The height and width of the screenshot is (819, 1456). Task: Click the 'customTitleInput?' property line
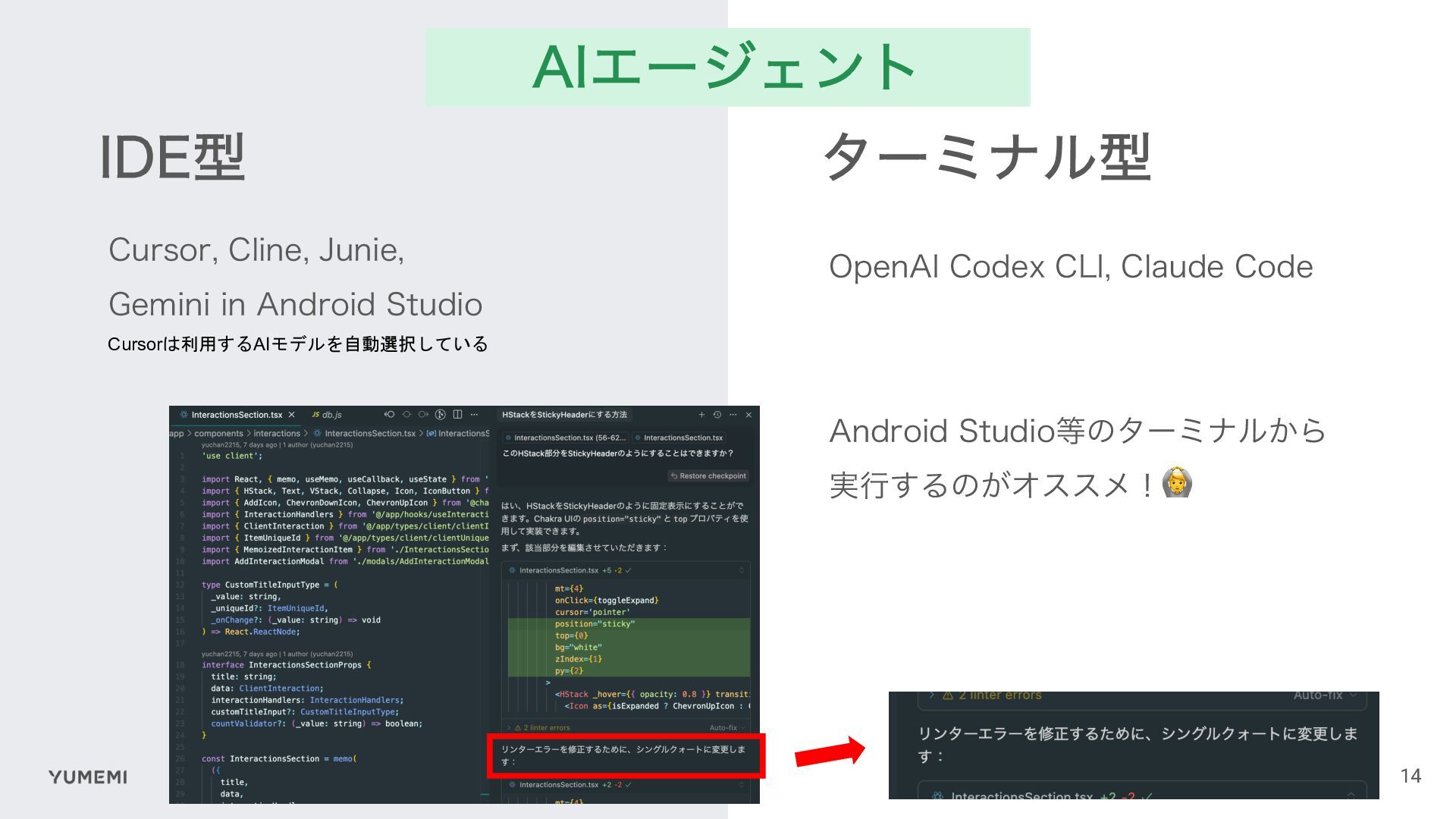(x=305, y=712)
